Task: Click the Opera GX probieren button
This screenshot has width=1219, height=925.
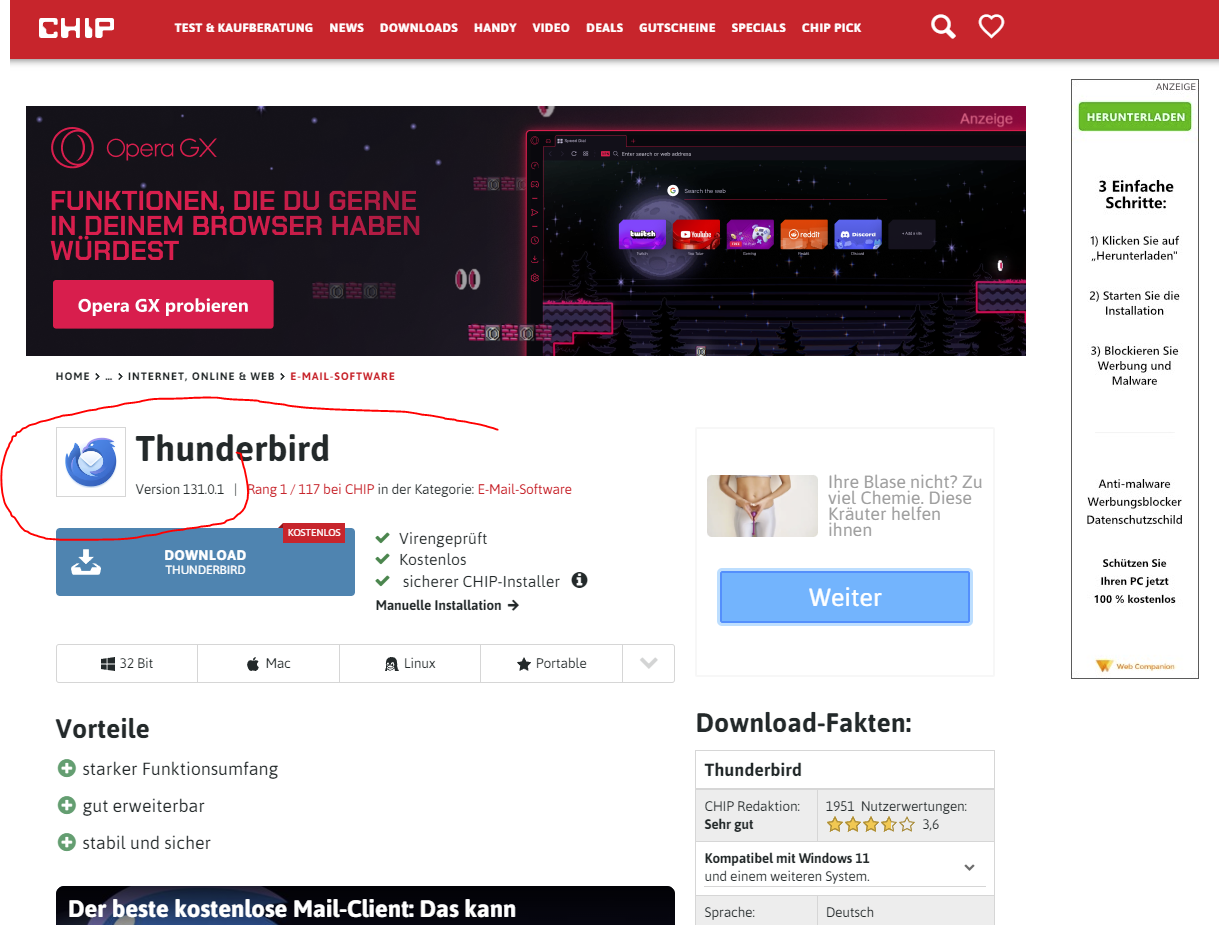Action: pyautogui.click(x=163, y=305)
